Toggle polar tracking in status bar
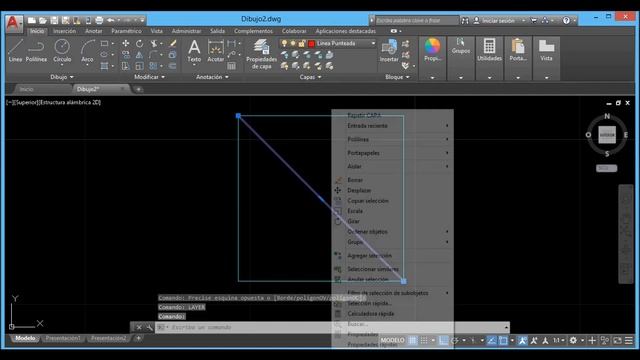 tap(455, 340)
